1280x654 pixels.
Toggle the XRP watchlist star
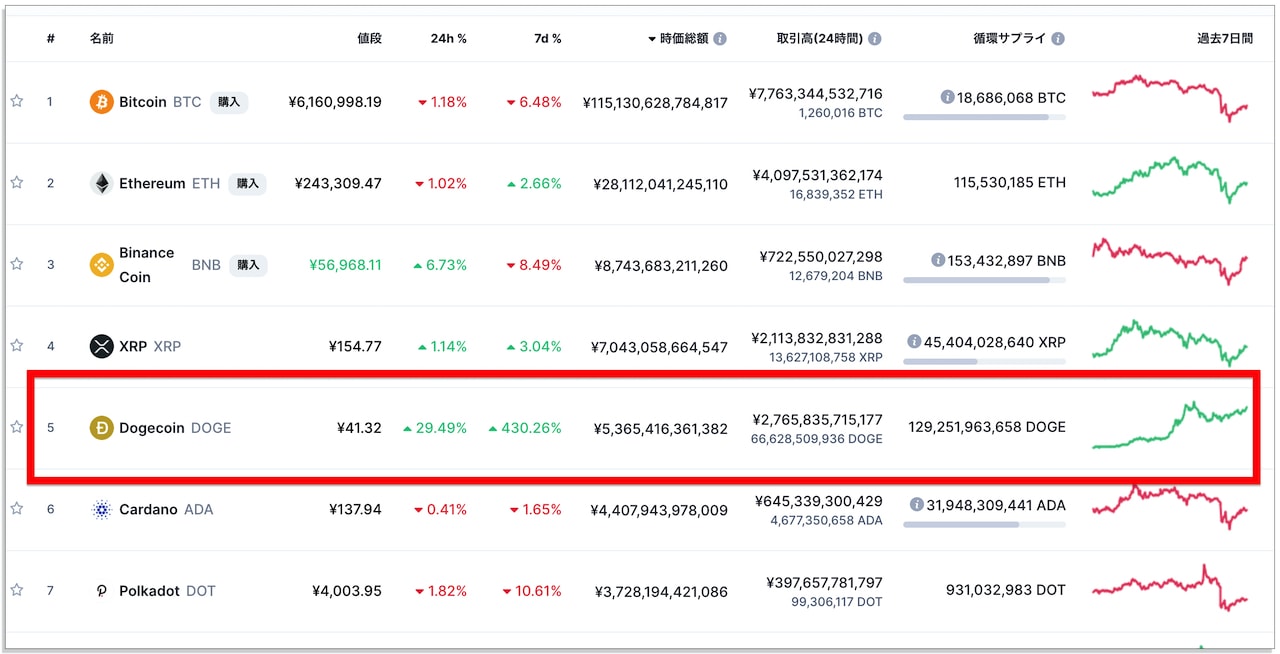tap(17, 346)
